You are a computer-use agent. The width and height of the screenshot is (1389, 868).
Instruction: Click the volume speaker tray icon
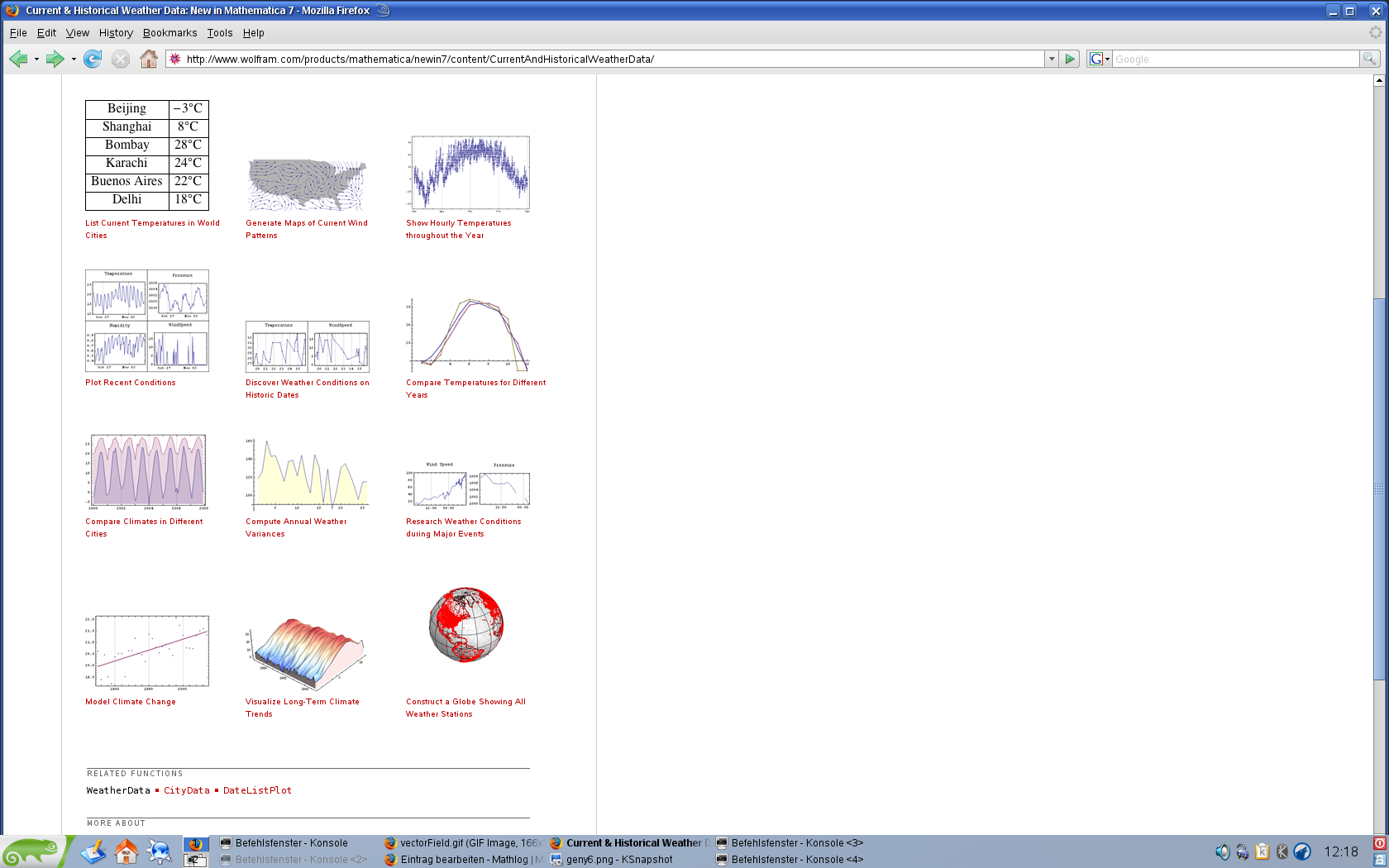[x=1222, y=851]
